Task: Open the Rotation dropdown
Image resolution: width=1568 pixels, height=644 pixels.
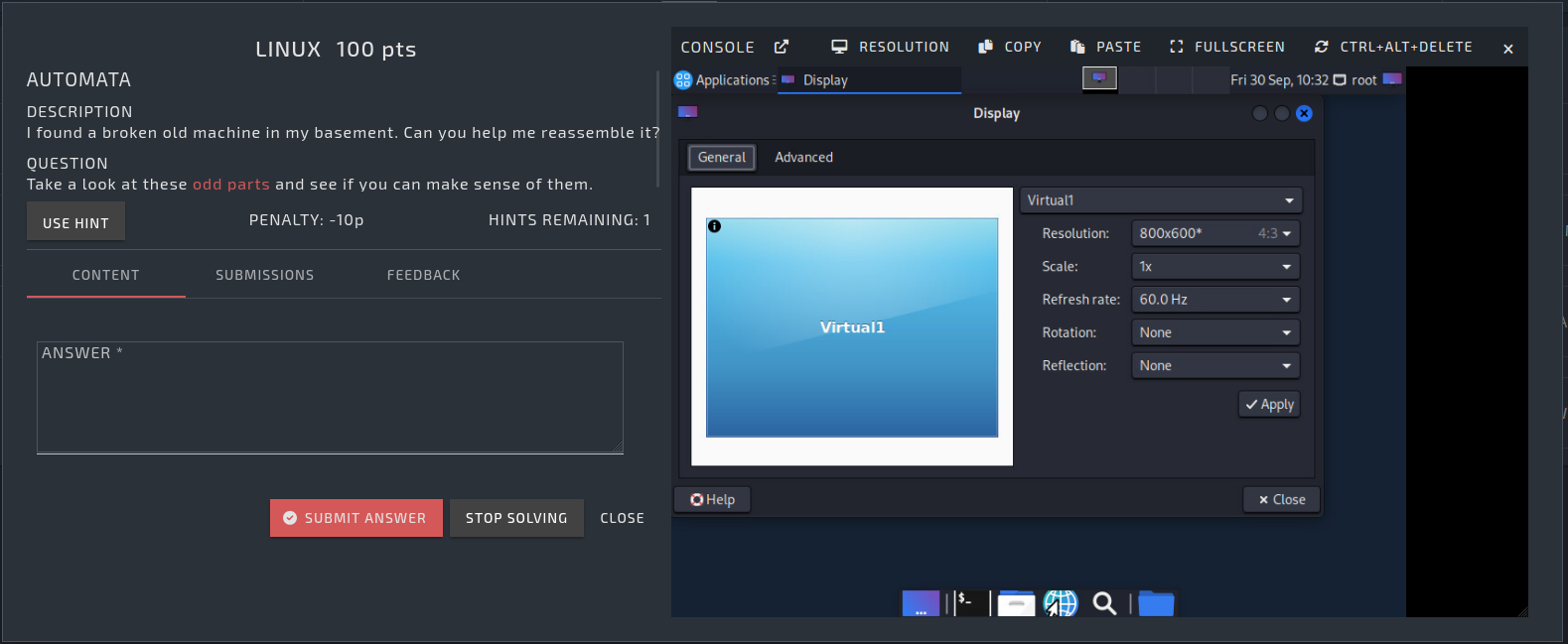Action: tap(1214, 332)
